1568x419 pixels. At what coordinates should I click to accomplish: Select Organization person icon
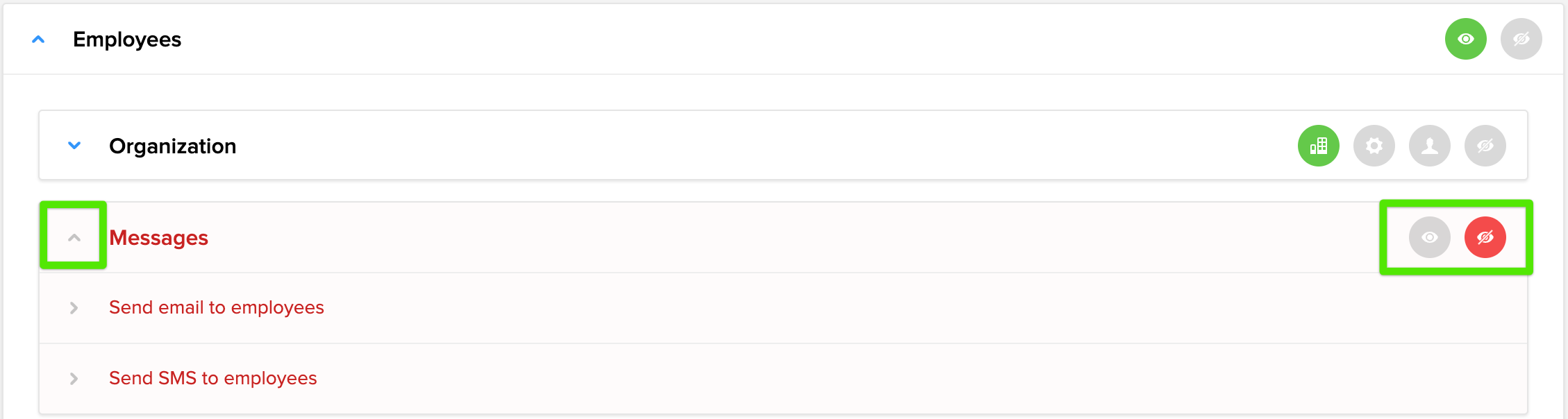click(1429, 146)
